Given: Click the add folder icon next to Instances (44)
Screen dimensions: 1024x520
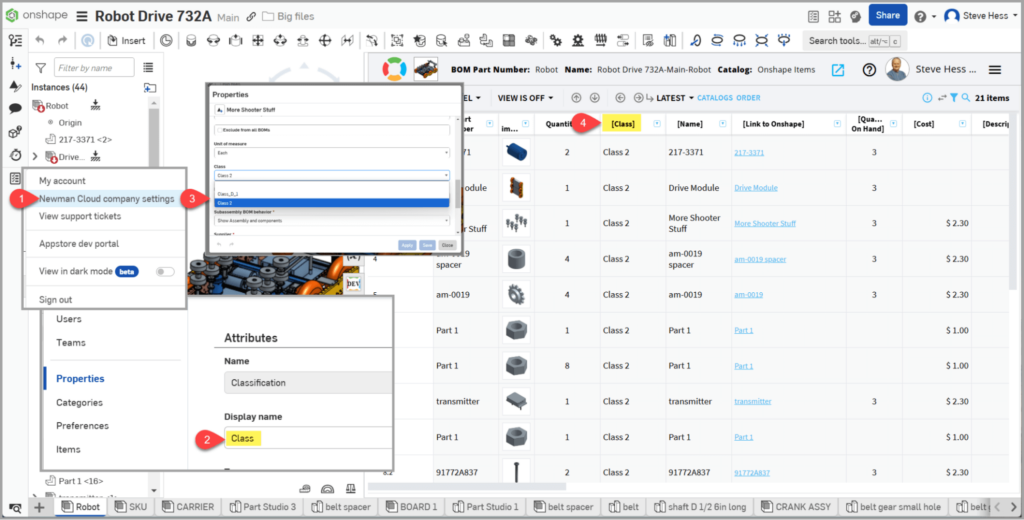Looking at the screenshot, I should (150, 88).
